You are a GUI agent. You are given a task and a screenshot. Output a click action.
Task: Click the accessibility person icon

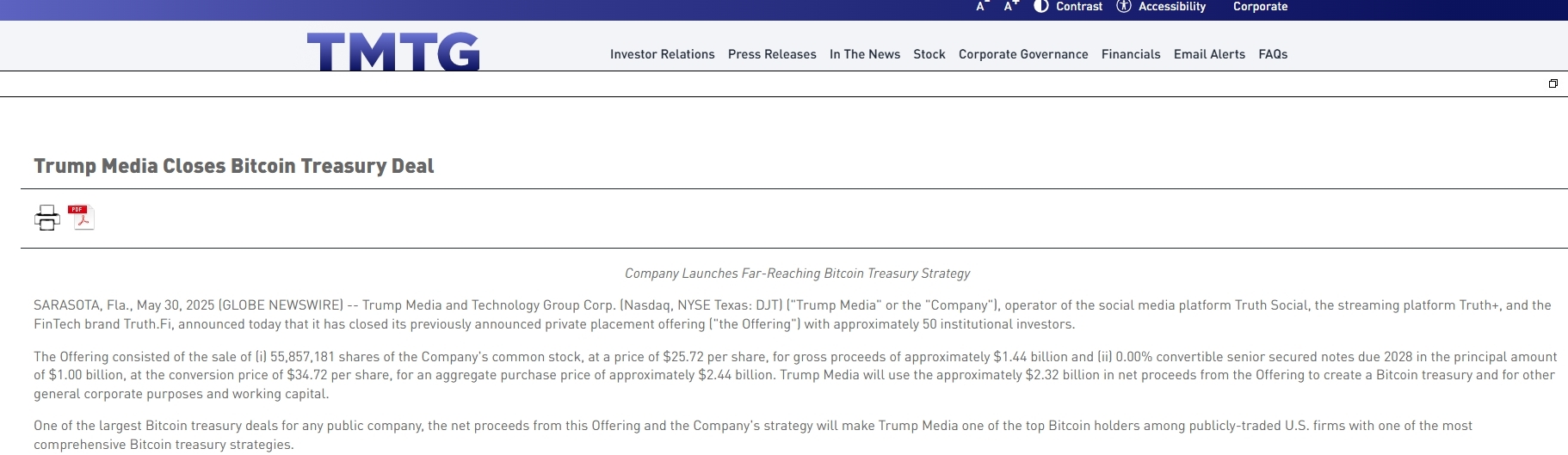(x=1123, y=6)
